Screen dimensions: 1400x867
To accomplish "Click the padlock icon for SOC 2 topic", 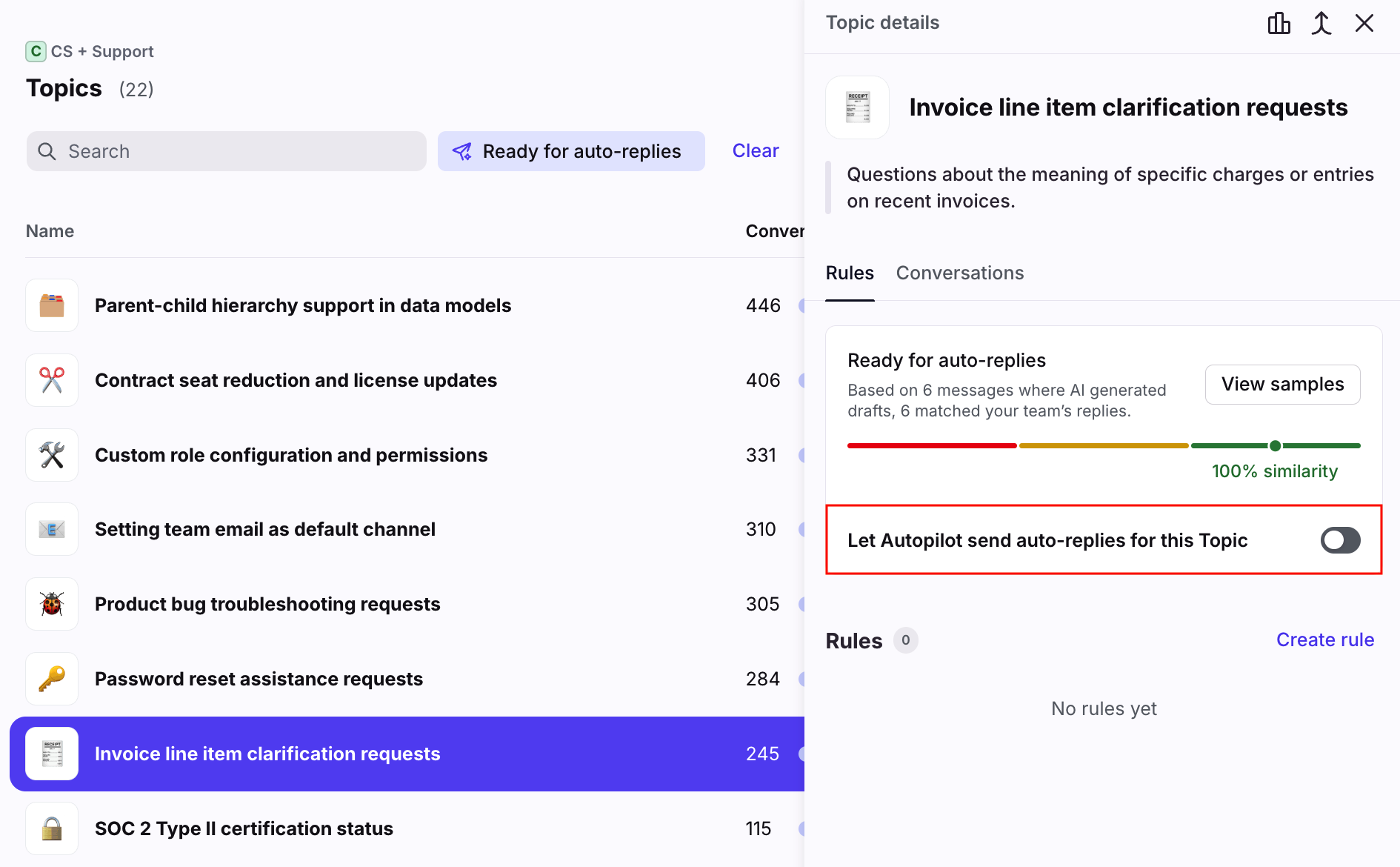I will pos(52,828).
